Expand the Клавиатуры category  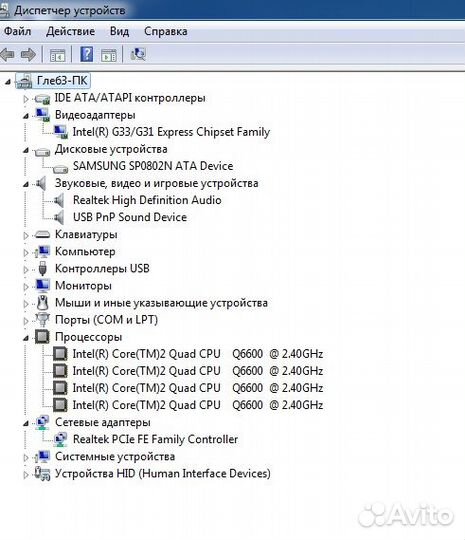tap(26, 236)
